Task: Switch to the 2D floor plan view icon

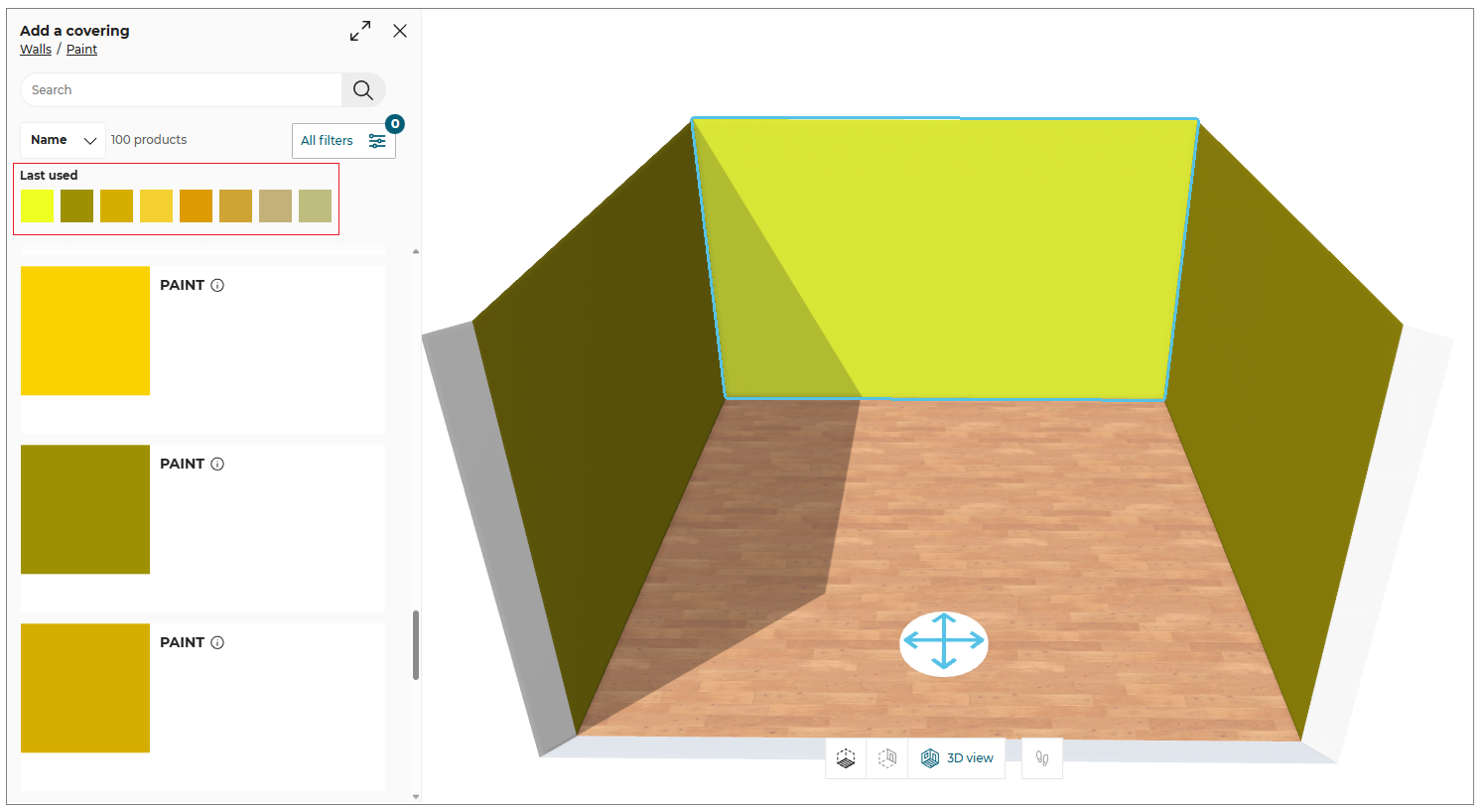Action: pos(846,758)
